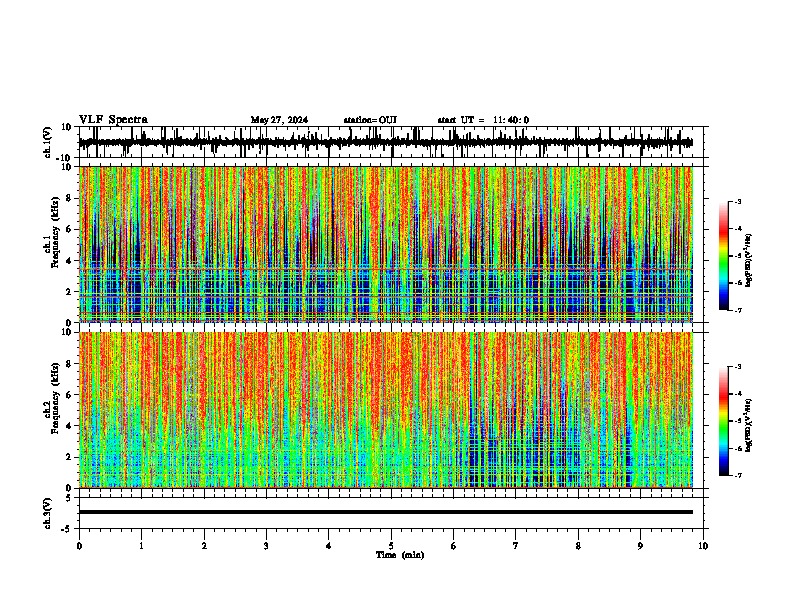Image resolution: width=792 pixels, height=612 pixels.
Task: Click time-axis tick label '8'
Action: (x=578, y=545)
